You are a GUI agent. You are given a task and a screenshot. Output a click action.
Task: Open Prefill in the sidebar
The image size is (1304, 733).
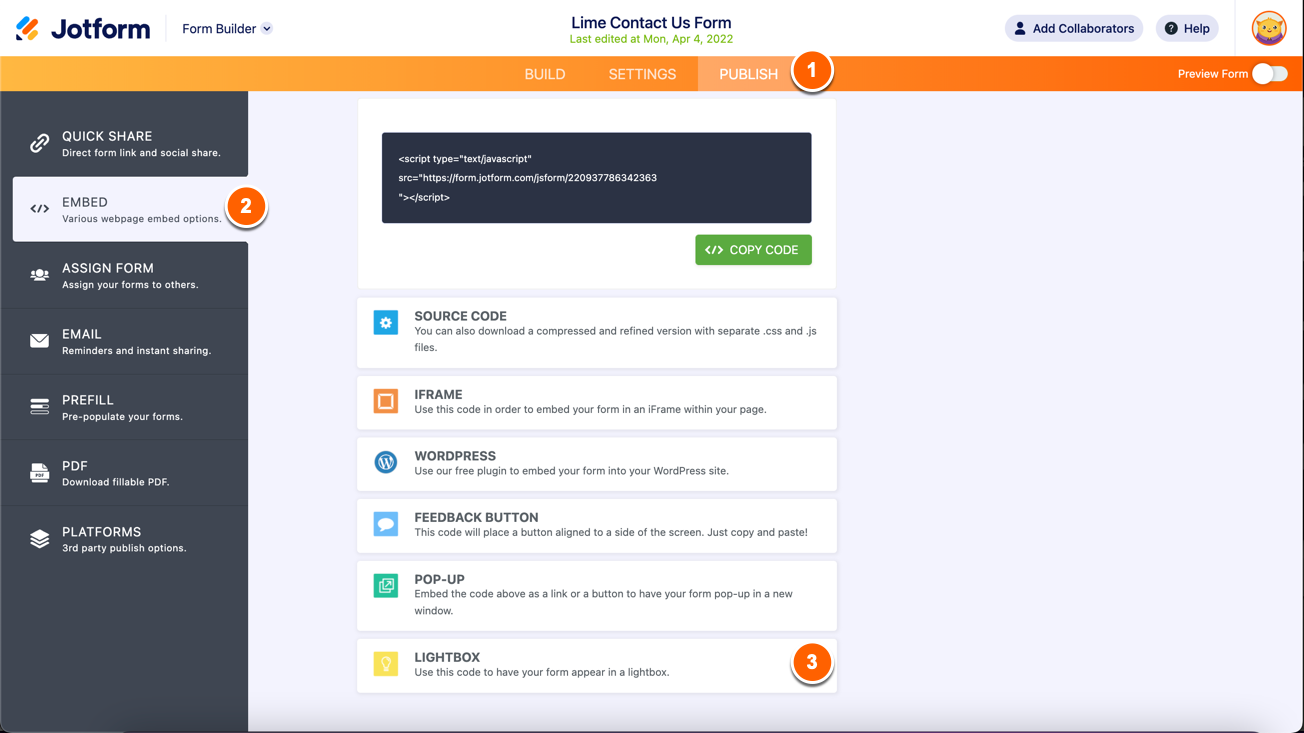pos(124,407)
